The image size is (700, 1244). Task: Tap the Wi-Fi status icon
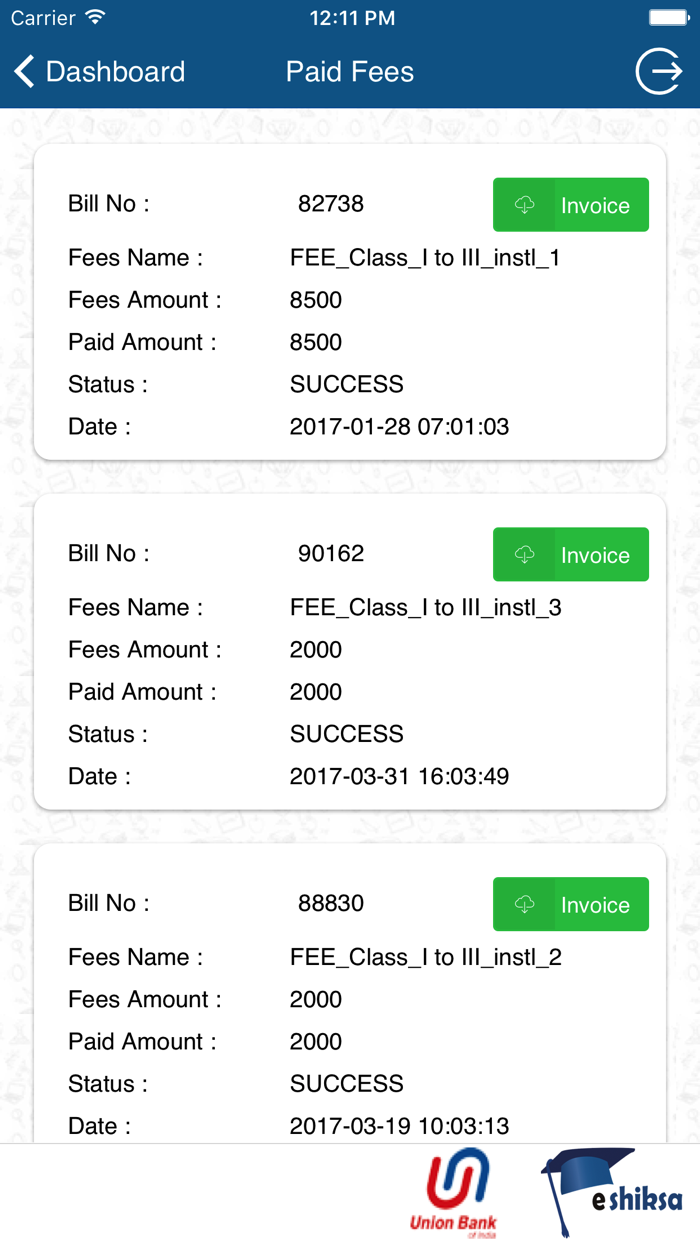pyautogui.click(x=96, y=18)
